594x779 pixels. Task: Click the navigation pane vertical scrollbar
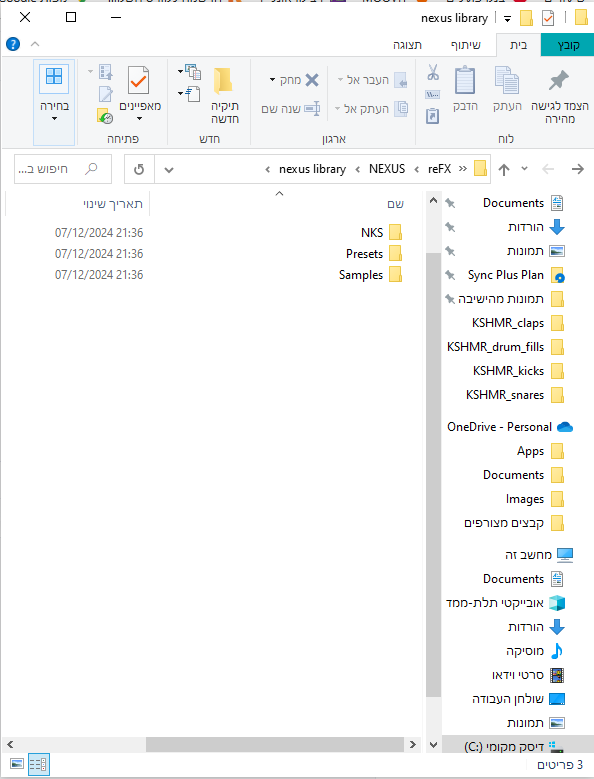[x=433, y=474]
